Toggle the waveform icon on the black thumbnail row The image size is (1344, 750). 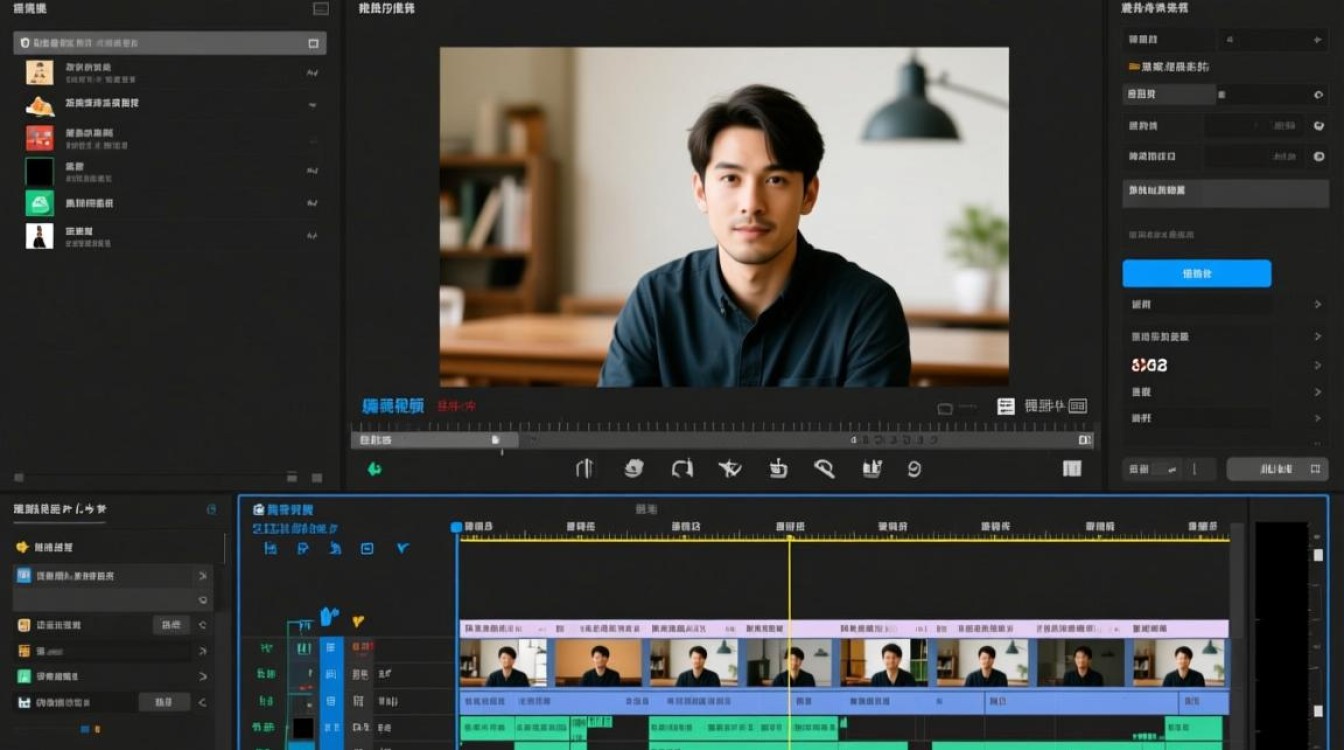(x=312, y=170)
